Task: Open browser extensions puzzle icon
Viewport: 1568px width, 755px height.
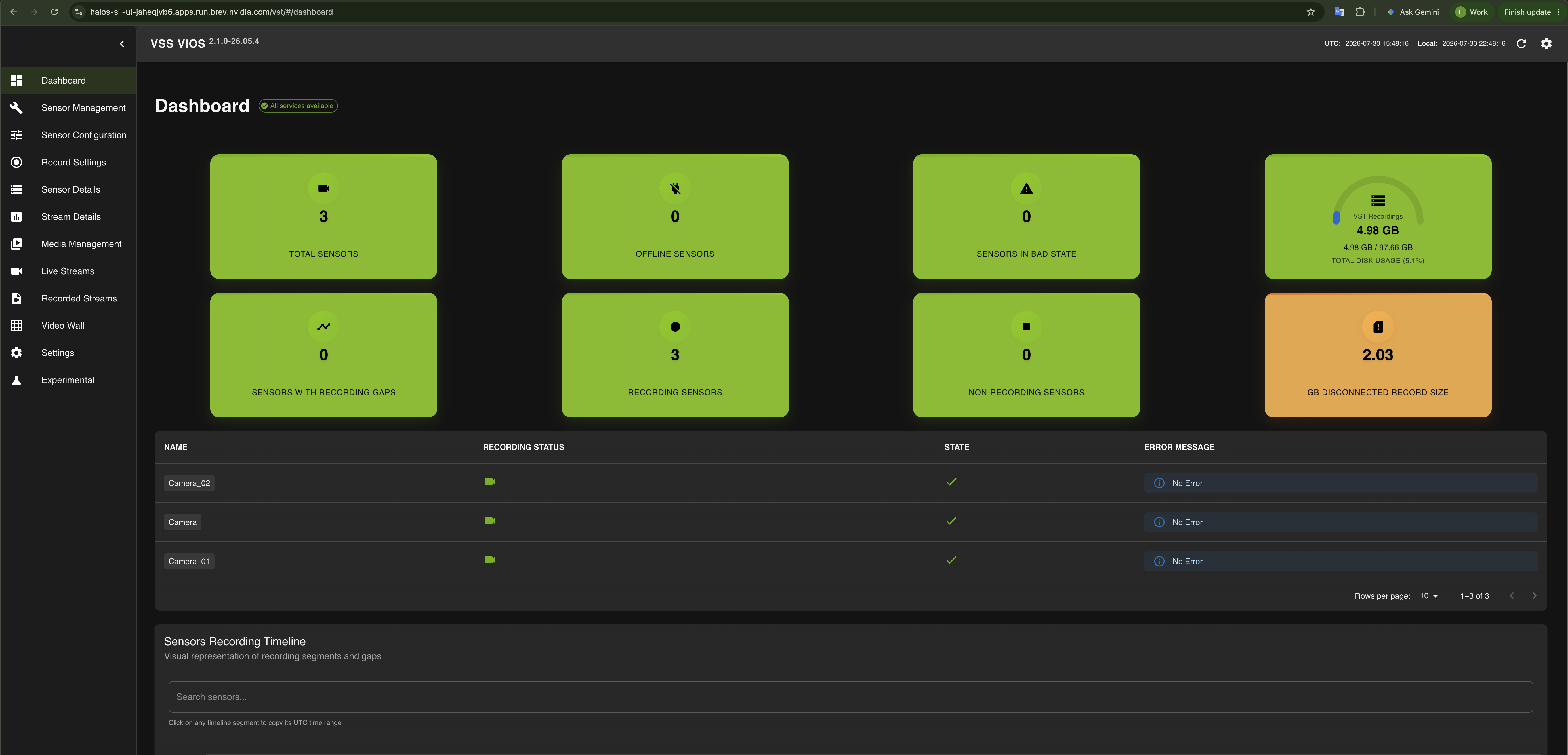Action: point(1360,12)
